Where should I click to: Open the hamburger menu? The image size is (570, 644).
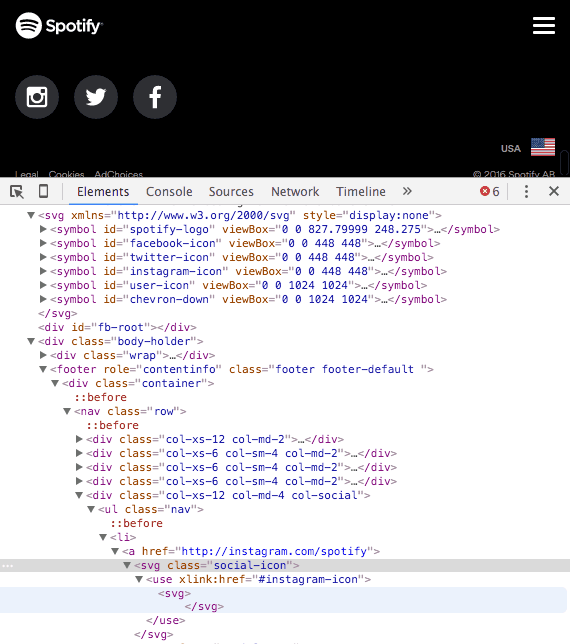click(x=544, y=25)
